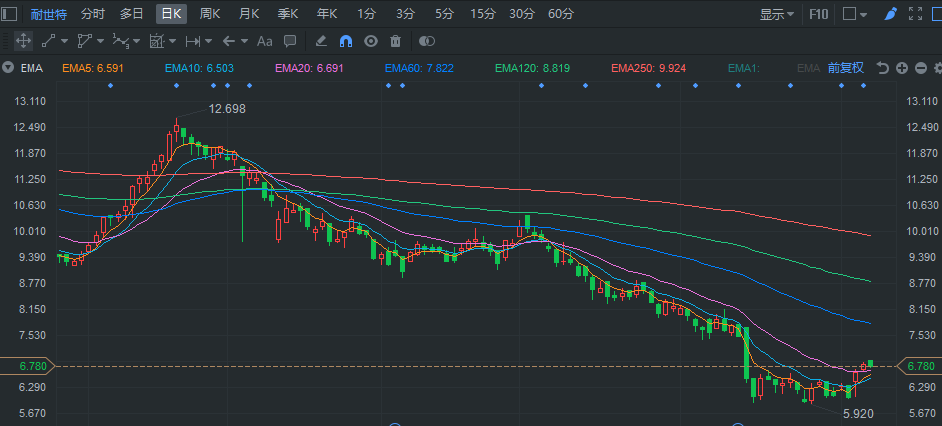Screen dimensions: 942x426
Task: Zoom in using the plus circle icon
Action: click(902, 68)
